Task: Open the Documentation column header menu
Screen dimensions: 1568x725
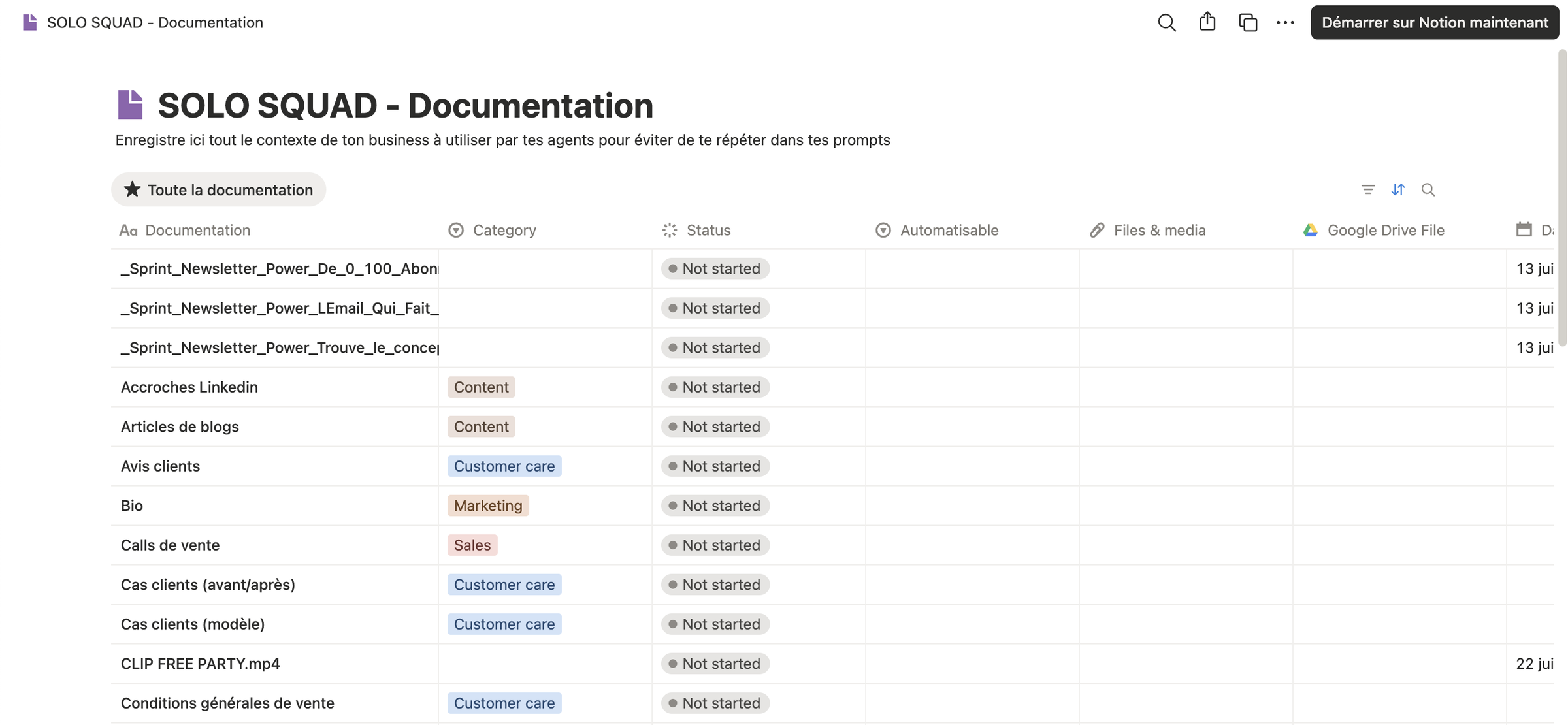Action: 274,230
